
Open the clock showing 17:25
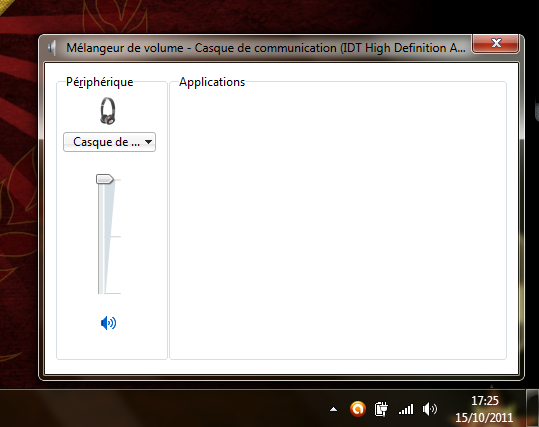point(485,401)
